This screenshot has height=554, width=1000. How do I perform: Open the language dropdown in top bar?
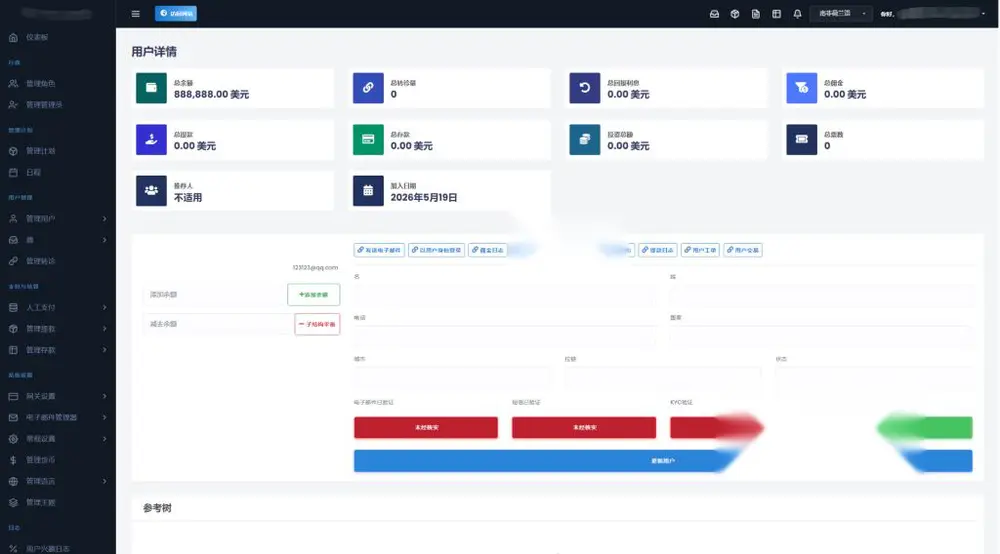pyautogui.click(x=841, y=13)
